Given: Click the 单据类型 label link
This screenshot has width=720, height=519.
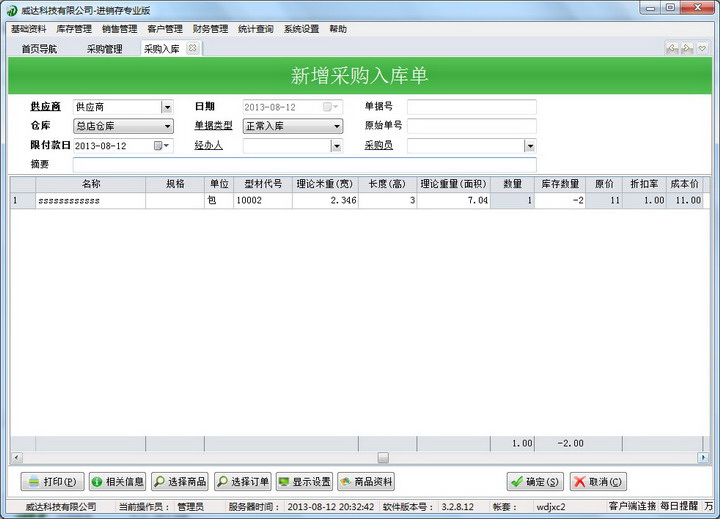Looking at the screenshot, I should 214,125.
